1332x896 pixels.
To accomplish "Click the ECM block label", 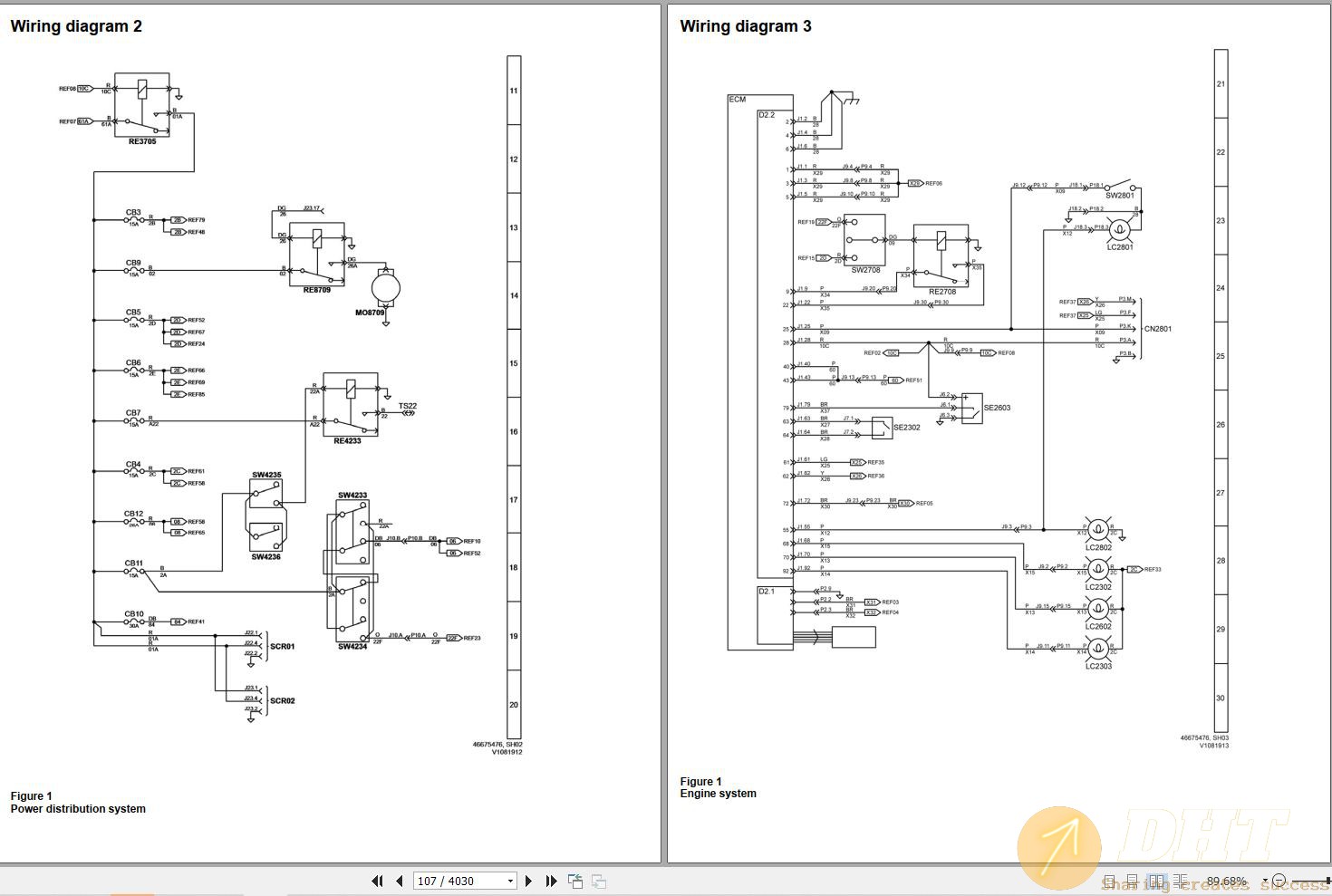I will (738, 100).
